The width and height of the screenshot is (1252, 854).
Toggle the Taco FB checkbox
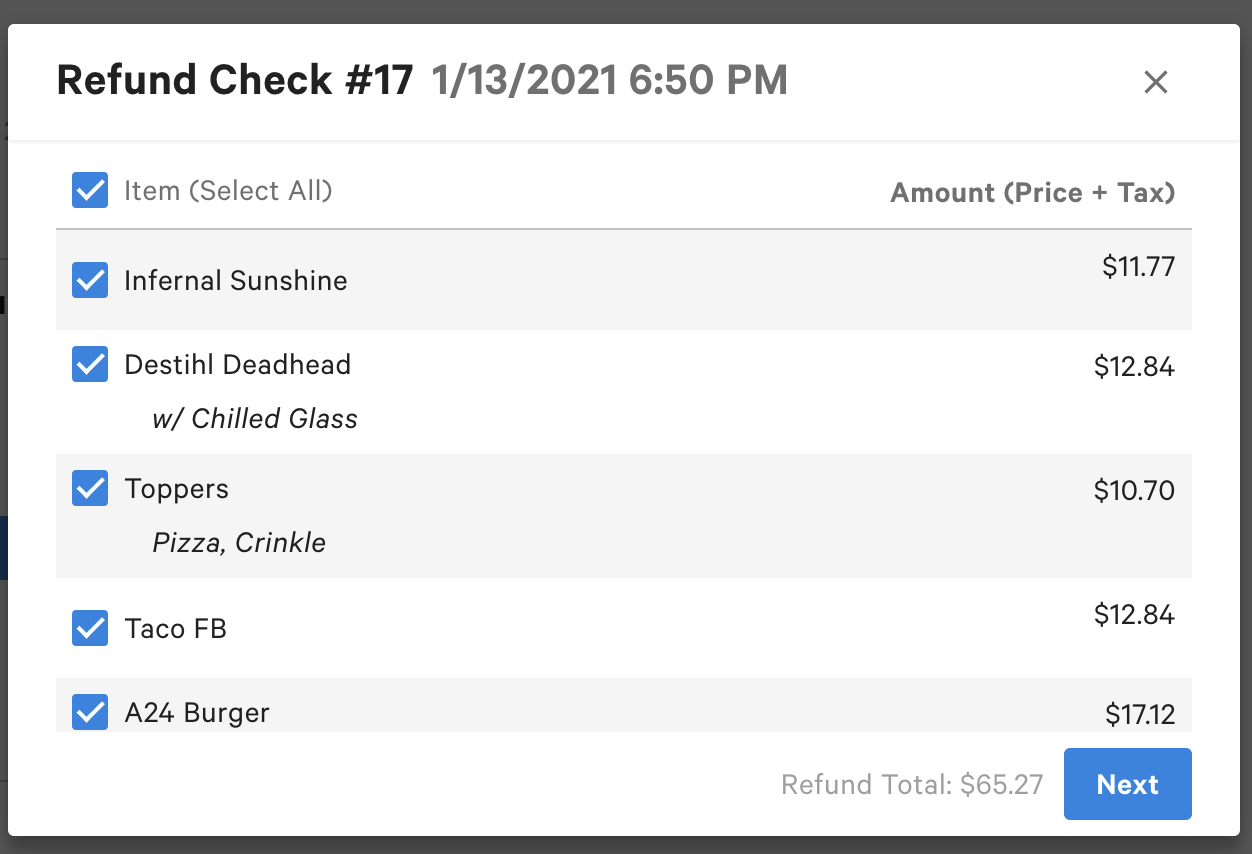pyautogui.click(x=90, y=628)
